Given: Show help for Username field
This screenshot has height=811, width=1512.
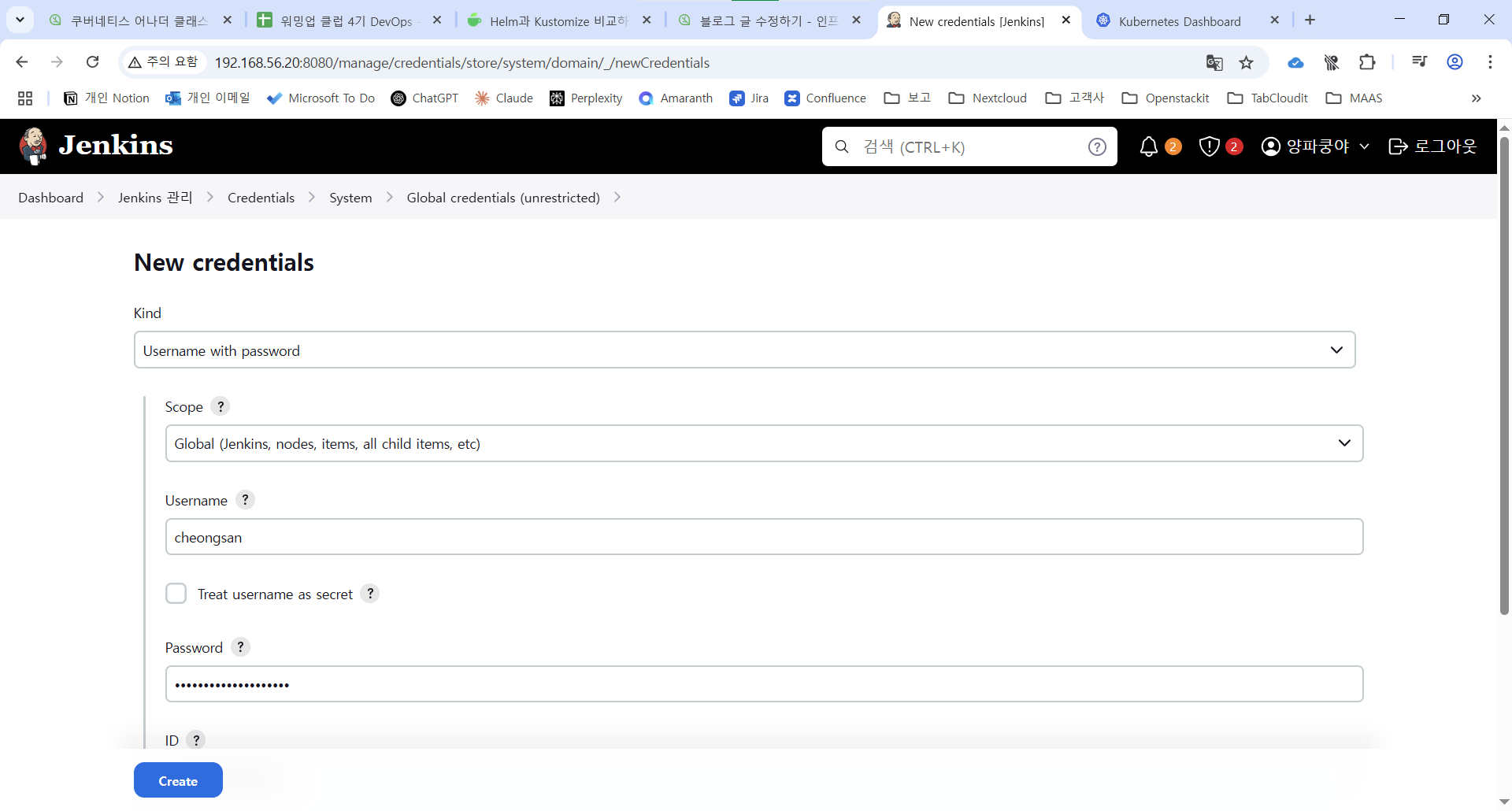Looking at the screenshot, I should tap(245, 500).
